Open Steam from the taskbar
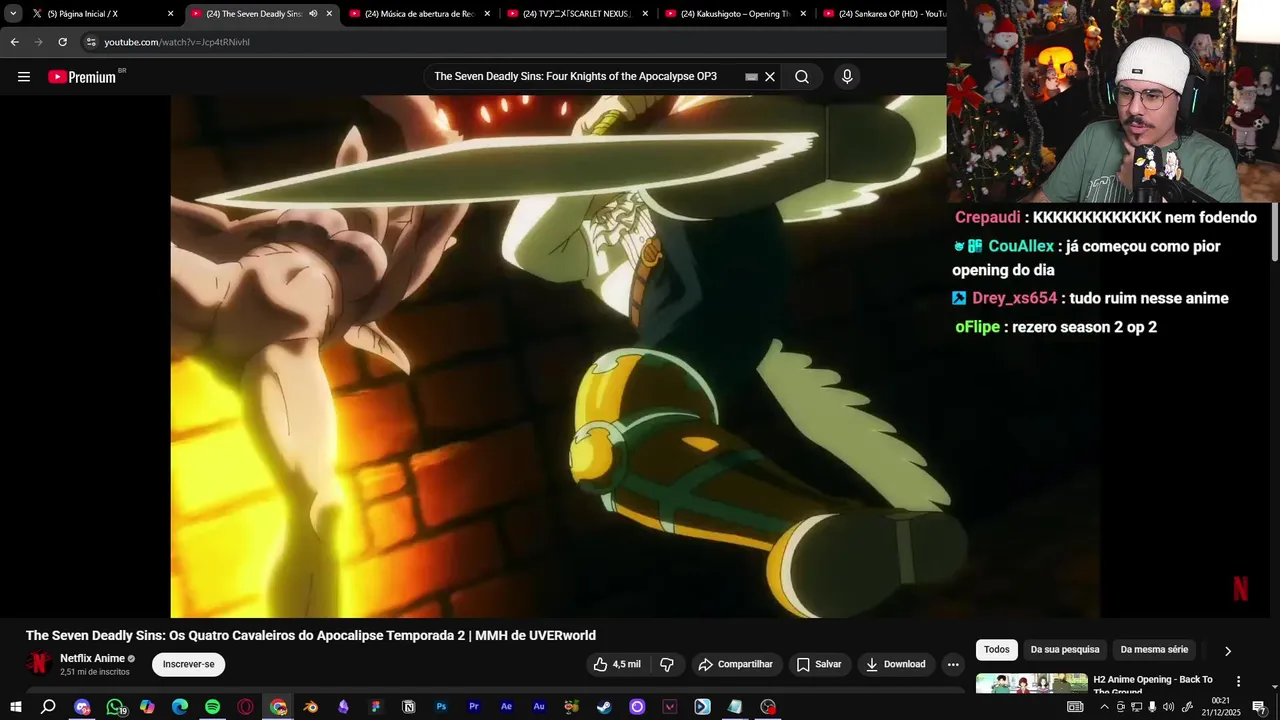1280x720 pixels. coord(604,707)
